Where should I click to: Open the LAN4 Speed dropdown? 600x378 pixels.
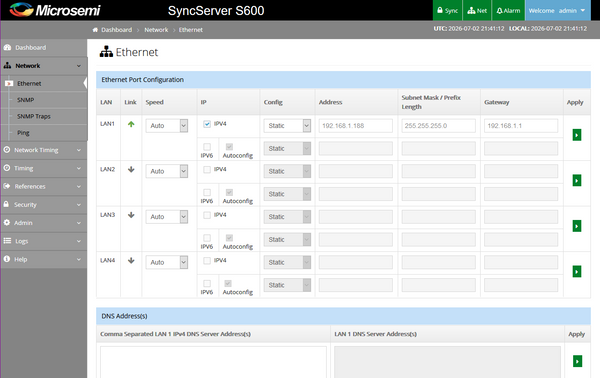(166, 262)
